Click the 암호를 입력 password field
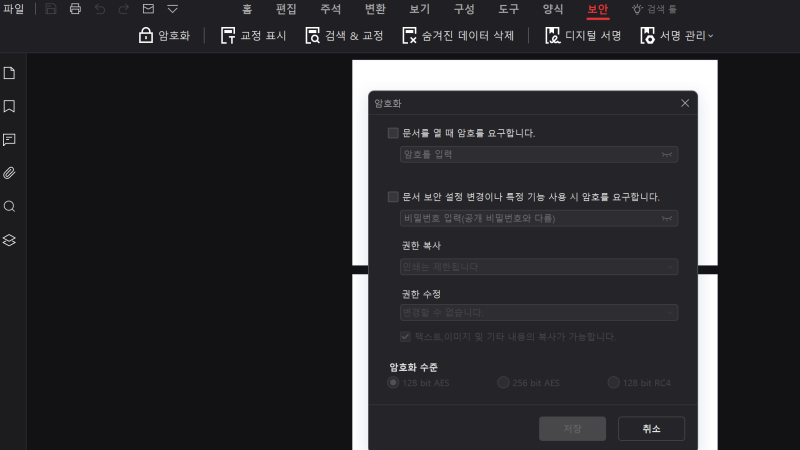 [539, 155]
